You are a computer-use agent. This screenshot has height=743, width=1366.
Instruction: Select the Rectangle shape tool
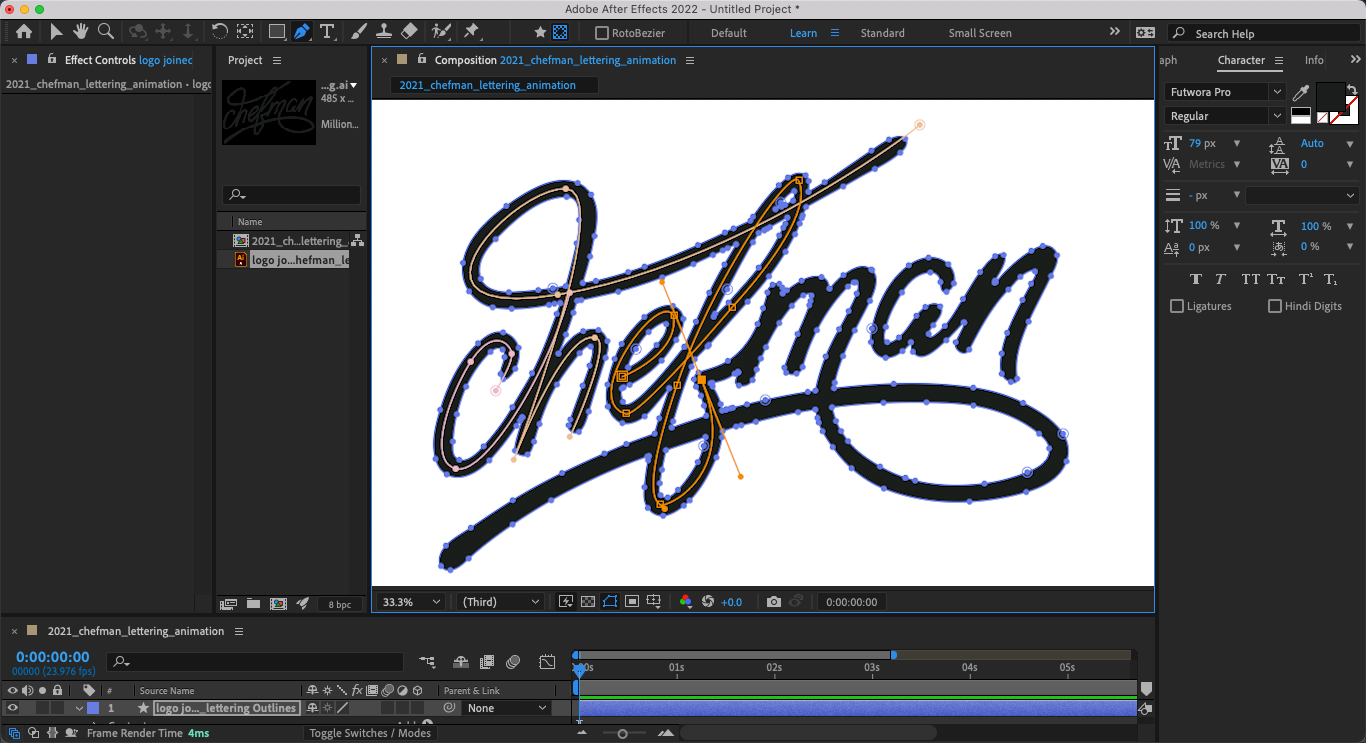point(277,32)
